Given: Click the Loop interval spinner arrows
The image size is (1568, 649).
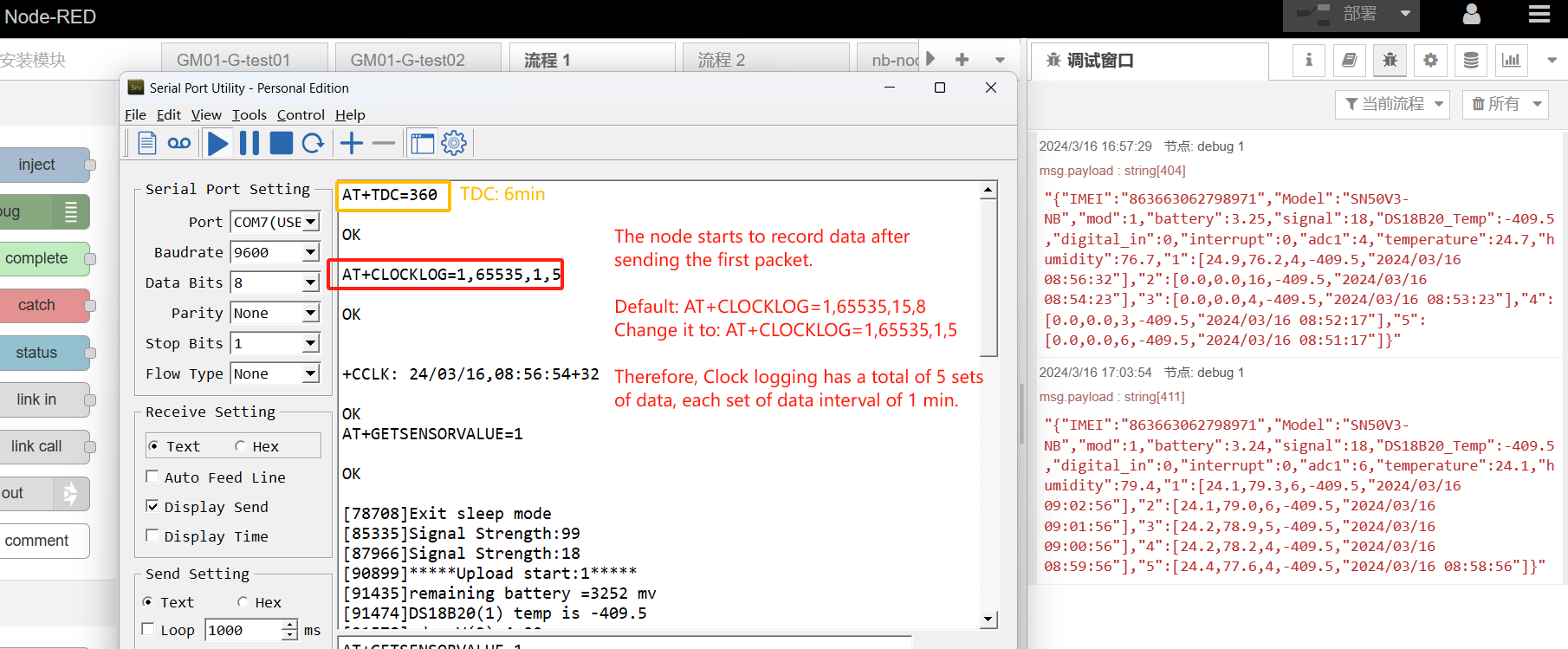Looking at the screenshot, I should click(290, 630).
